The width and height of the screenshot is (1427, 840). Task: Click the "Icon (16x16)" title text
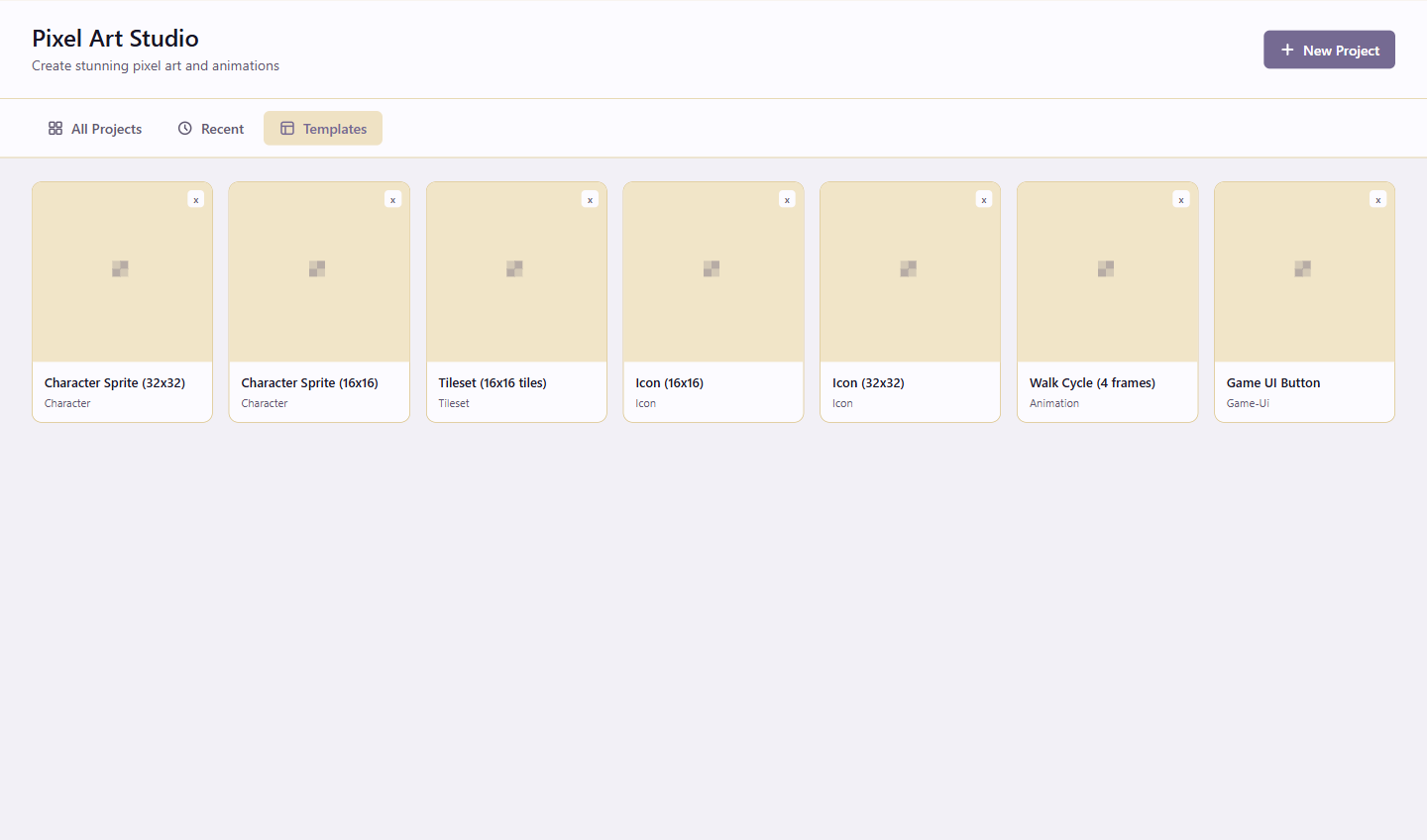(670, 383)
